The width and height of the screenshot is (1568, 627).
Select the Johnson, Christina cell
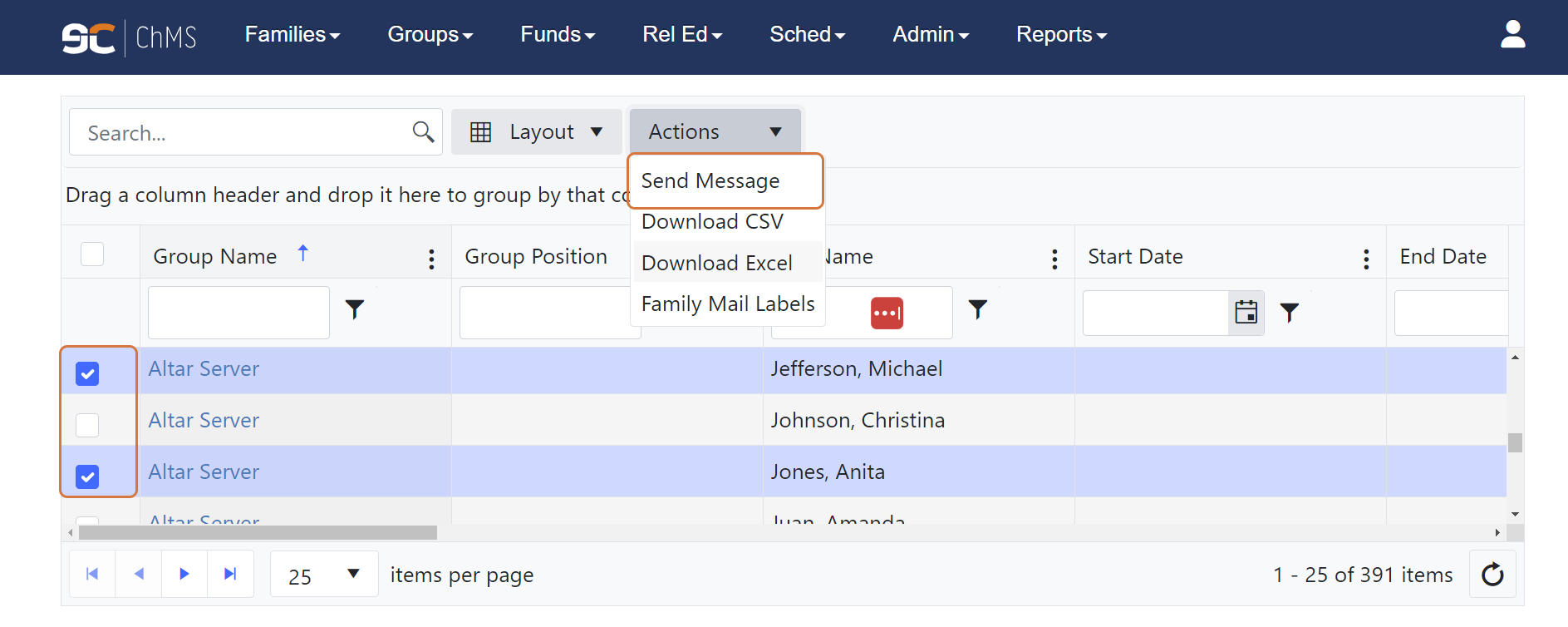(918, 420)
